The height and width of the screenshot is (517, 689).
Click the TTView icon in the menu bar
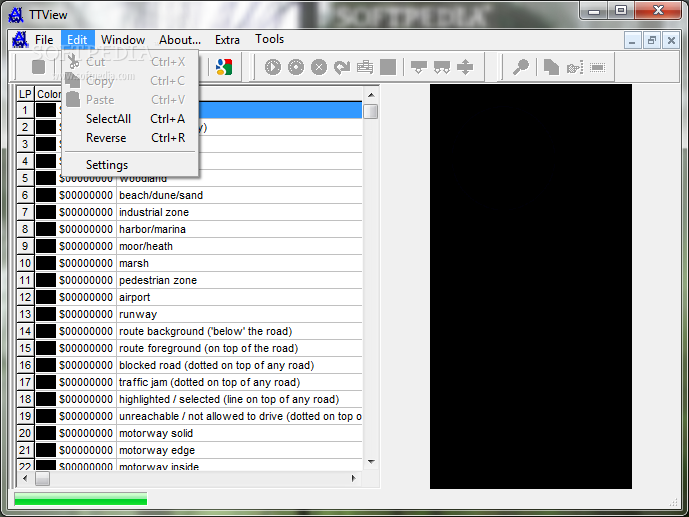point(20,40)
